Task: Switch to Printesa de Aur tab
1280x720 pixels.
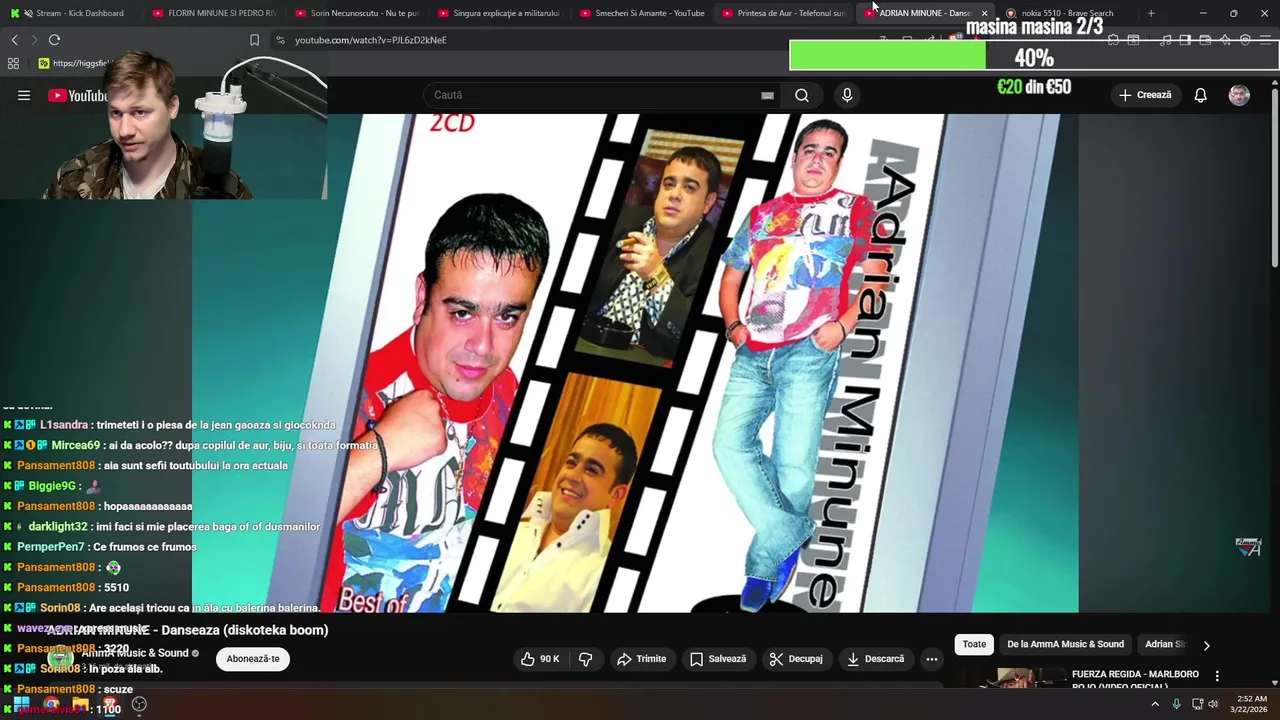Action: (x=784, y=13)
